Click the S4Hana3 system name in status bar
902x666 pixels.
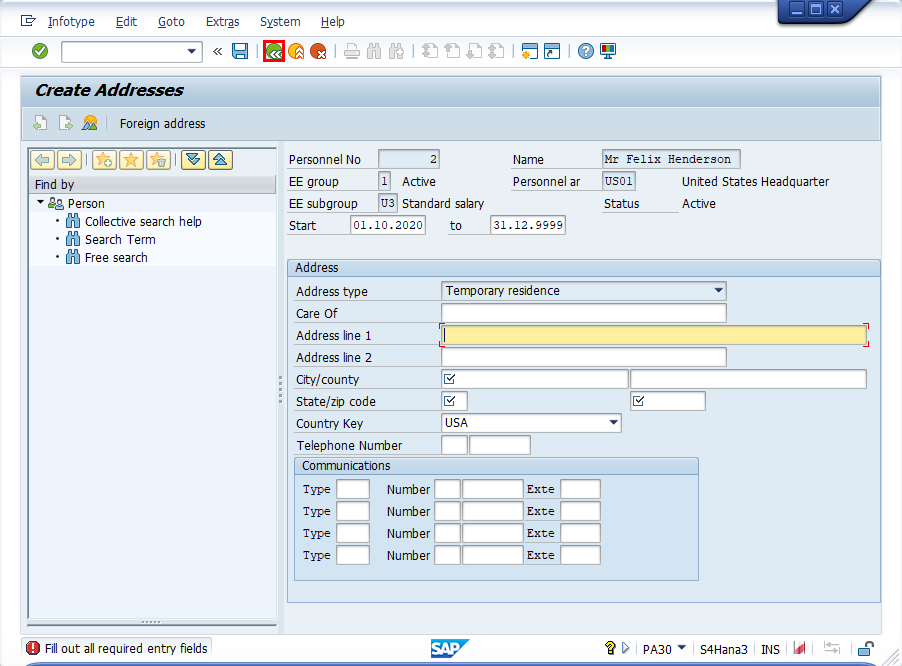724,649
